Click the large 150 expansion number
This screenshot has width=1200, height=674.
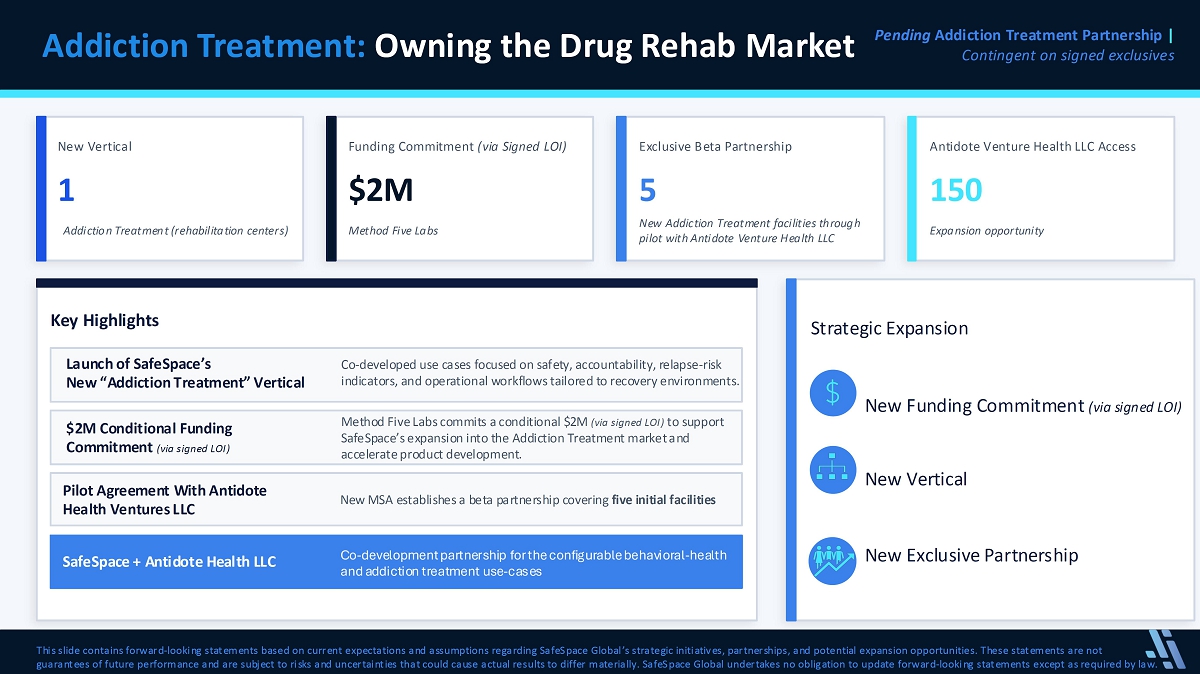point(956,190)
